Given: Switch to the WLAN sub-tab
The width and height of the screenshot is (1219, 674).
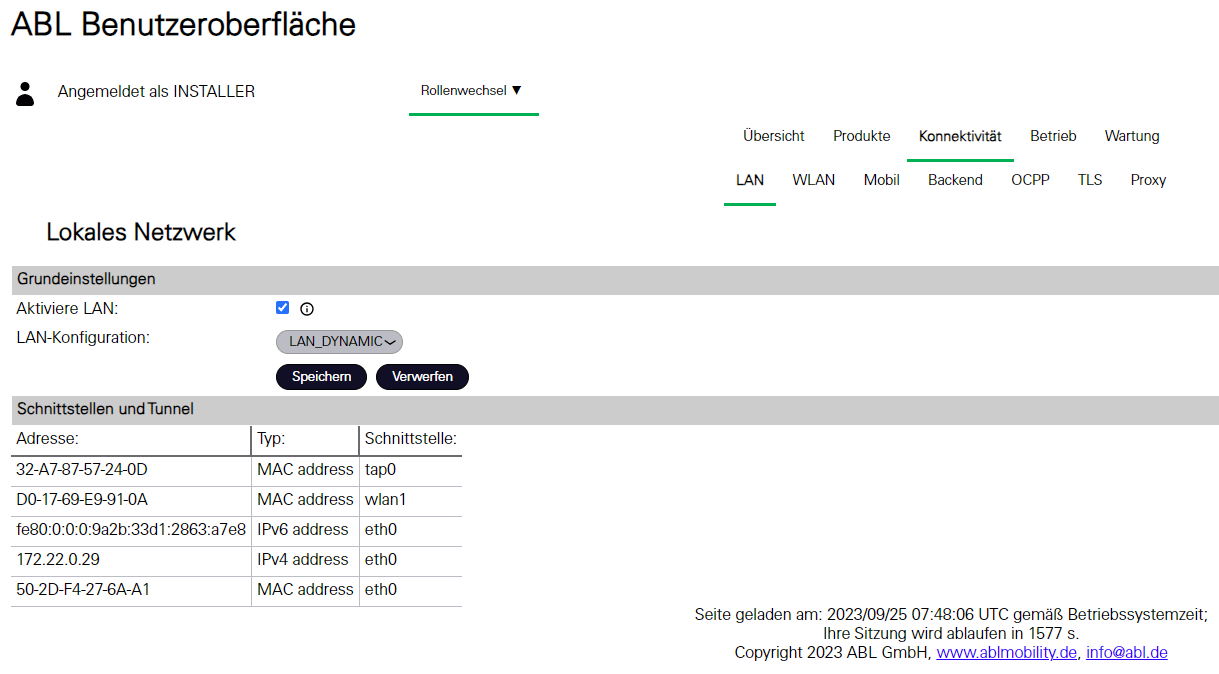Looking at the screenshot, I should coord(814,180).
